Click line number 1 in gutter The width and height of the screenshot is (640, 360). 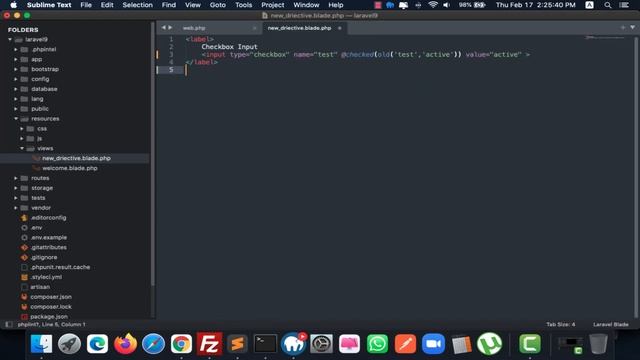(x=171, y=39)
